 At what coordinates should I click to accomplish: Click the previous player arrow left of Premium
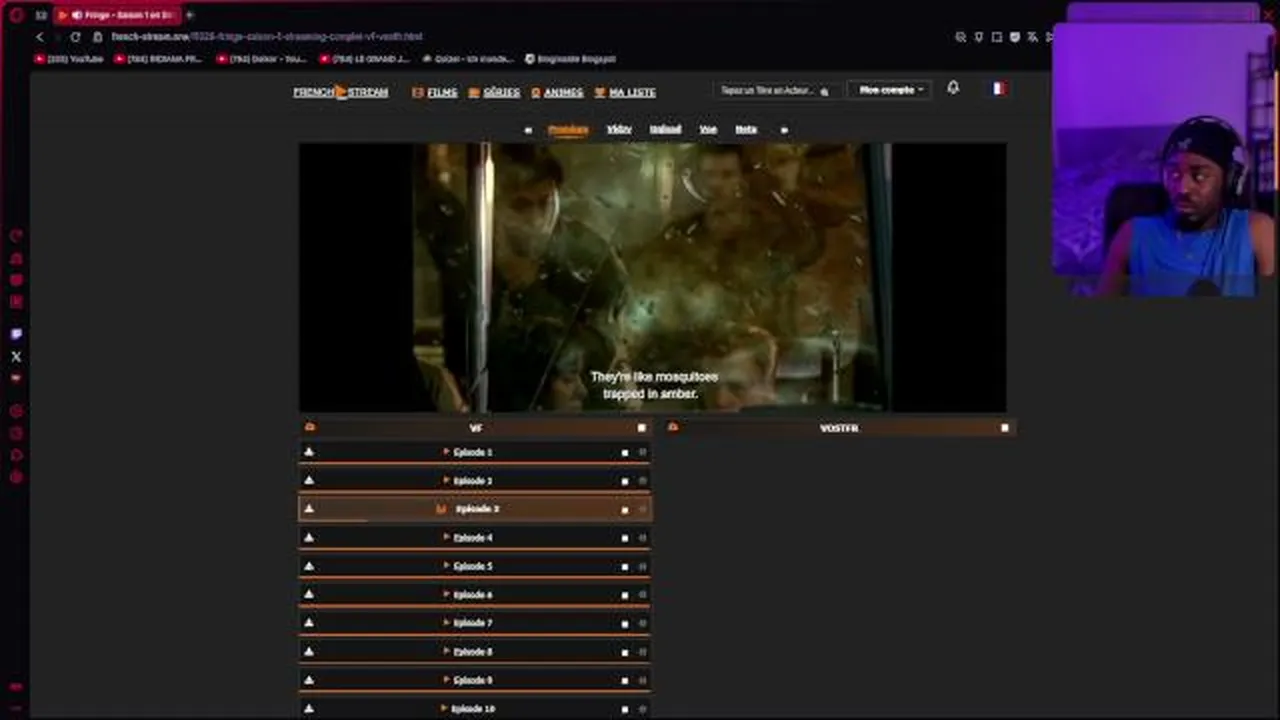click(528, 130)
